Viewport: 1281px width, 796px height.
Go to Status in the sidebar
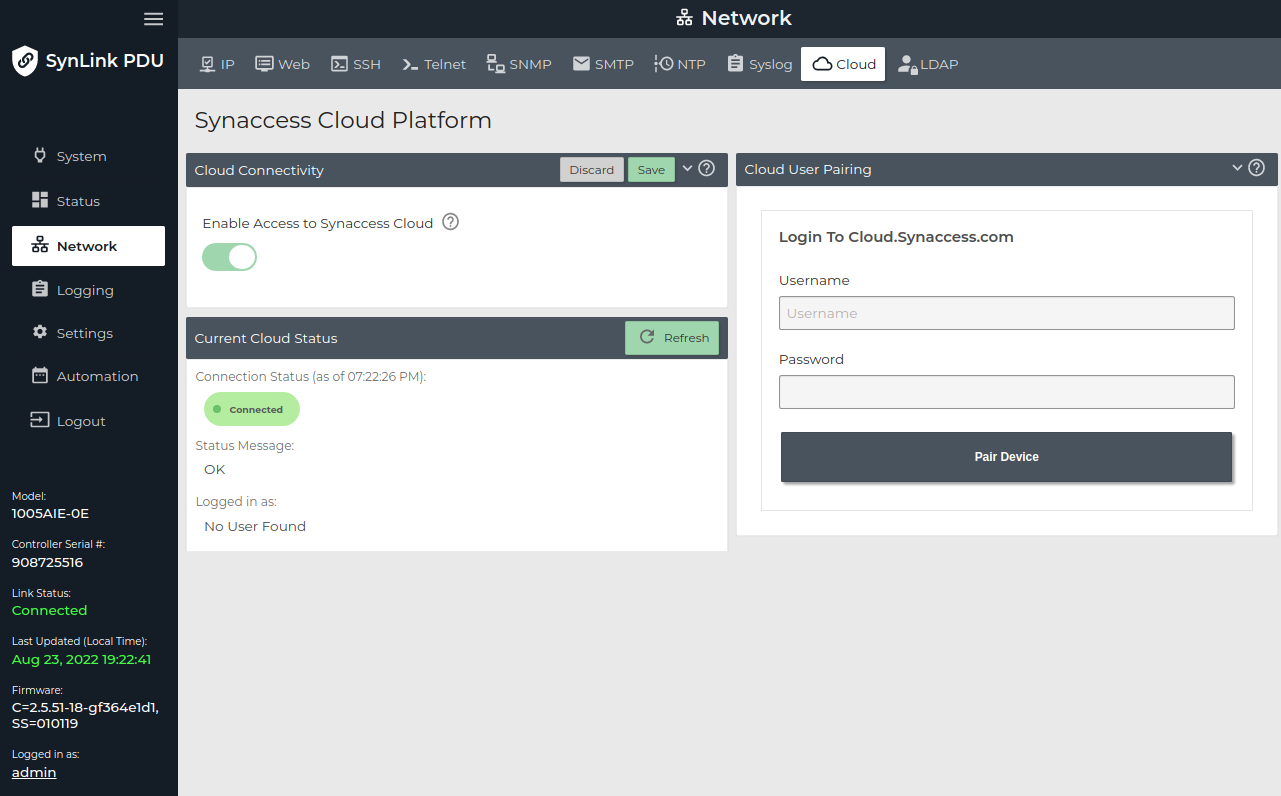coord(88,201)
